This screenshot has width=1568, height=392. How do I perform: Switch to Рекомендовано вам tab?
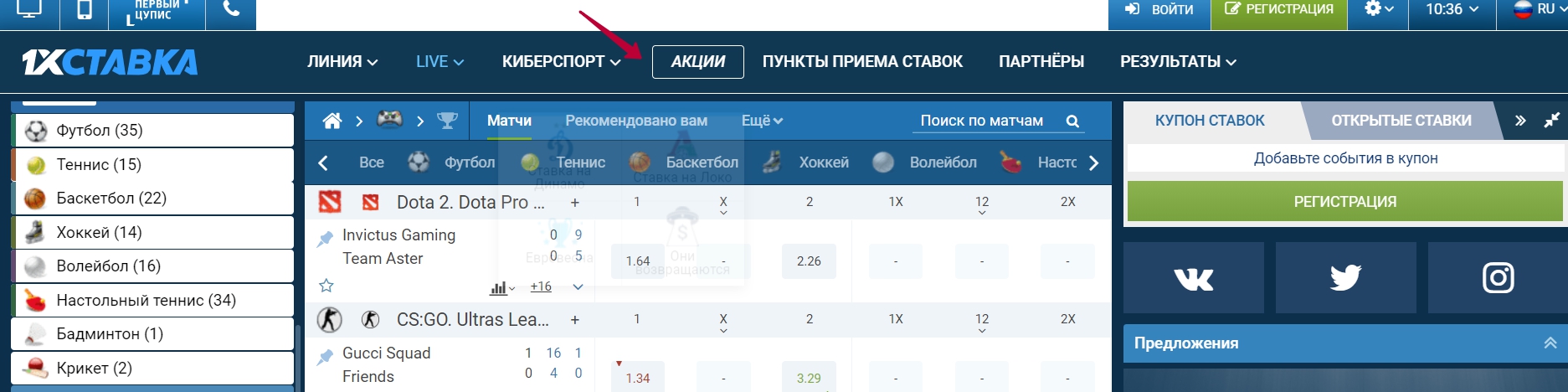click(x=636, y=121)
